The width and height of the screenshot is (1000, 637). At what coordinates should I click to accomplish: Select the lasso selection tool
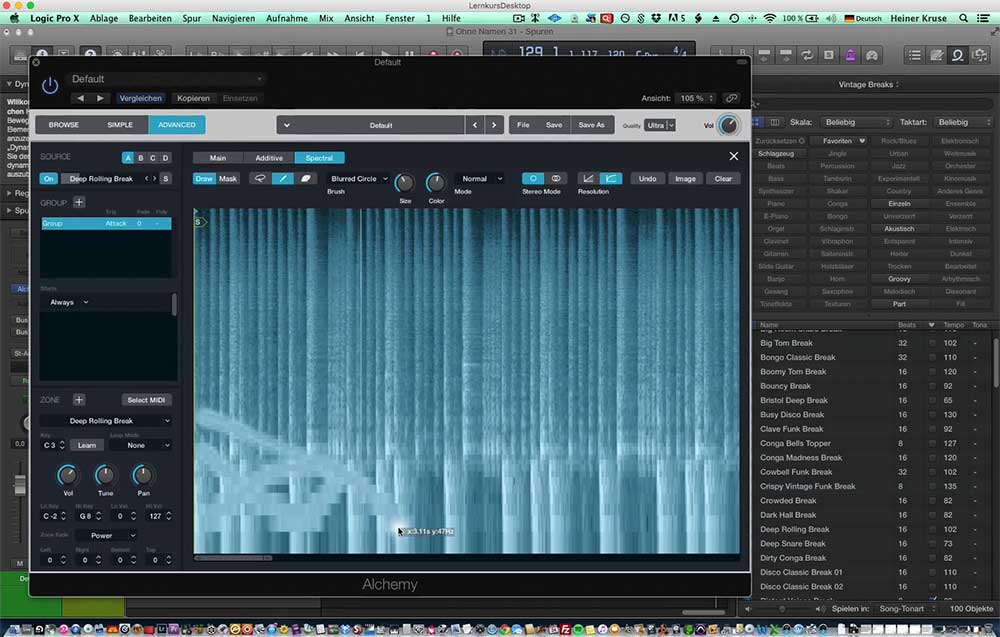tap(260, 179)
